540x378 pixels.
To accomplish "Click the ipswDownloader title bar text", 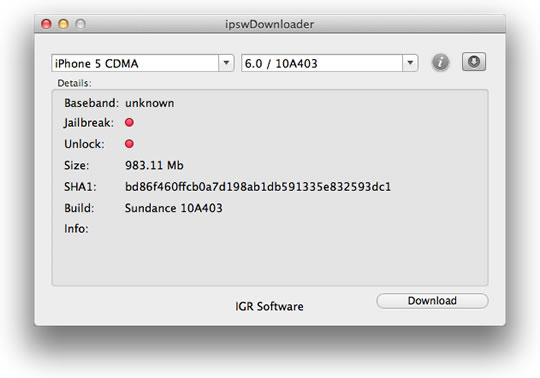I will click(x=270, y=24).
